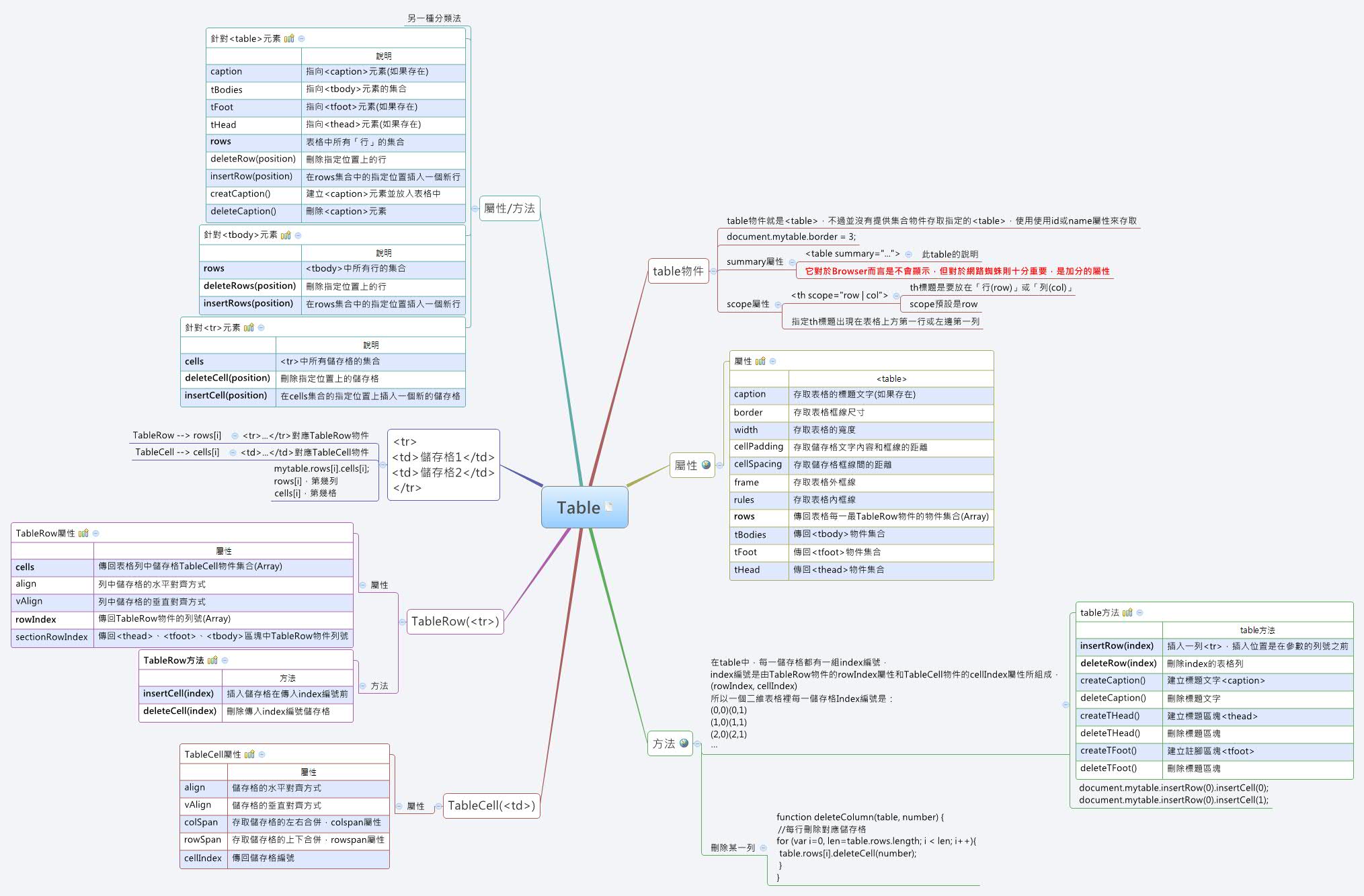Click the chart marker icon on TableRow屬性 topic

point(84,532)
